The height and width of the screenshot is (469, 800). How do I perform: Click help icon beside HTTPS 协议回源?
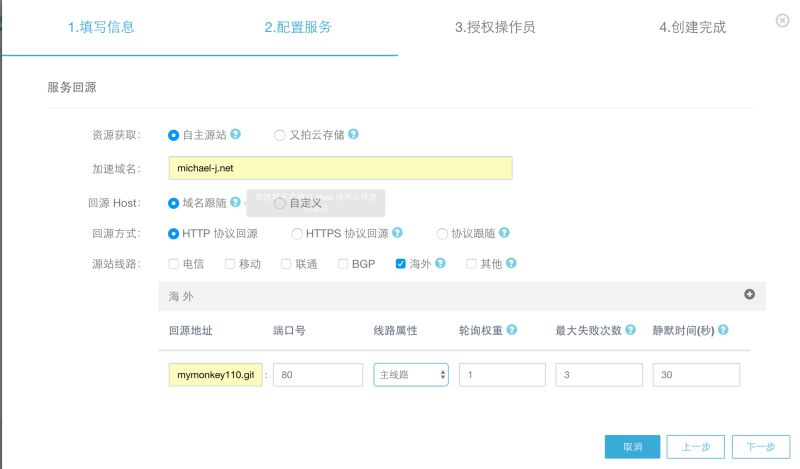(x=398, y=233)
